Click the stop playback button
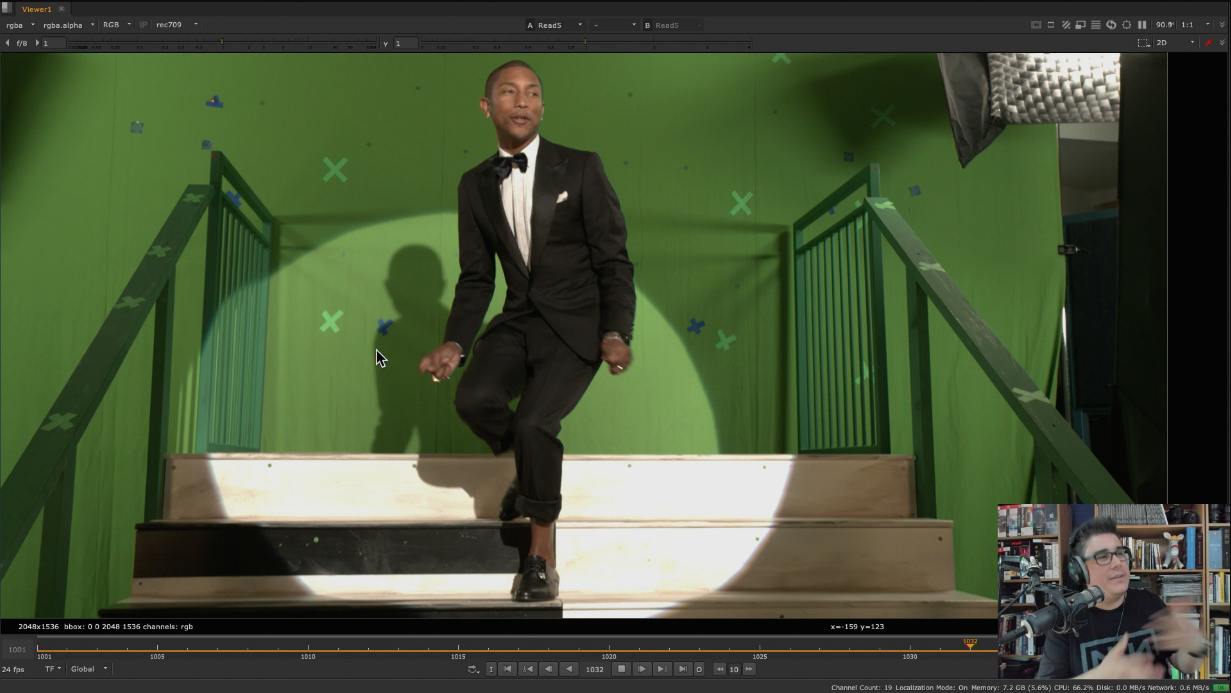This screenshot has width=1231, height=693. coord(621,669)
